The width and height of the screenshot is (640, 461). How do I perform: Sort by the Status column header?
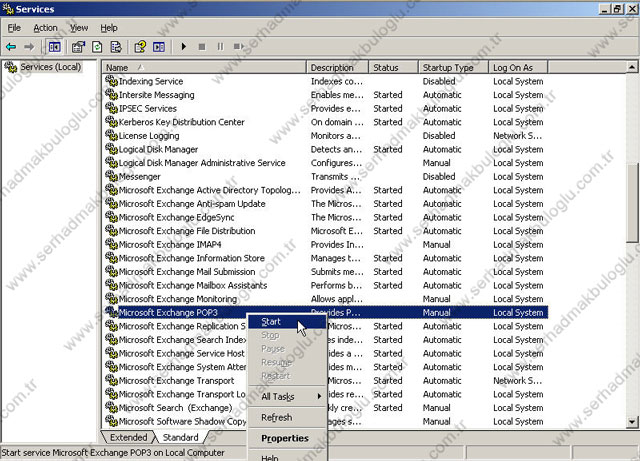tap(393, 67)
